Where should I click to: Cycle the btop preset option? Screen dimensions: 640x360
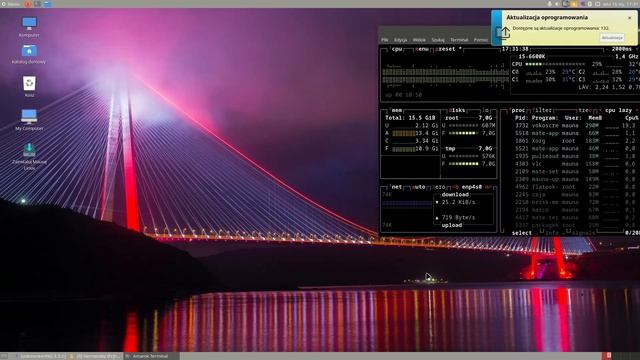pyautogui.click(x=448, y=49)
